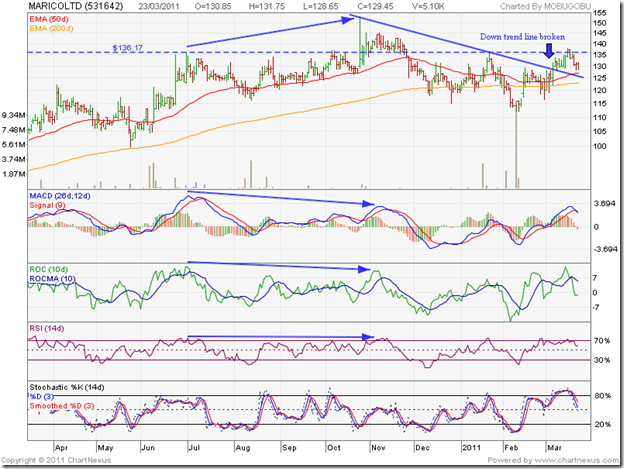Click the Feb month label on time axis
This screenshot has width=624, height=469.
pos(511,448)
